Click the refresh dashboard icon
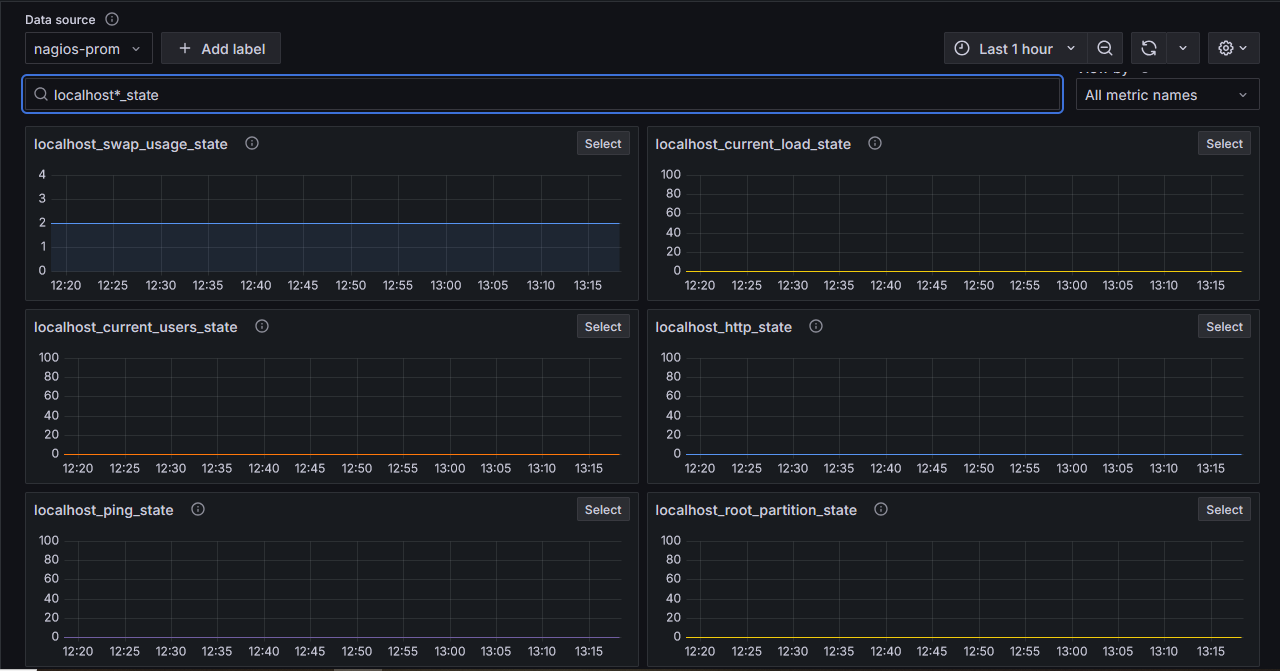 click(x=1149, y=48)
